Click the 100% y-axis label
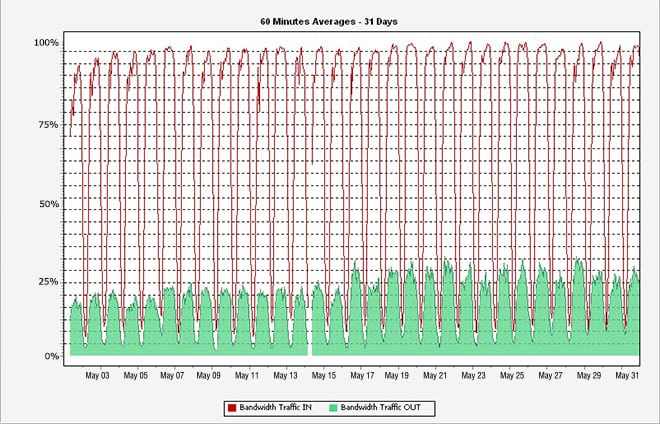Image resolution: width=660 pixels, height=424 pixels. [46, 43]
